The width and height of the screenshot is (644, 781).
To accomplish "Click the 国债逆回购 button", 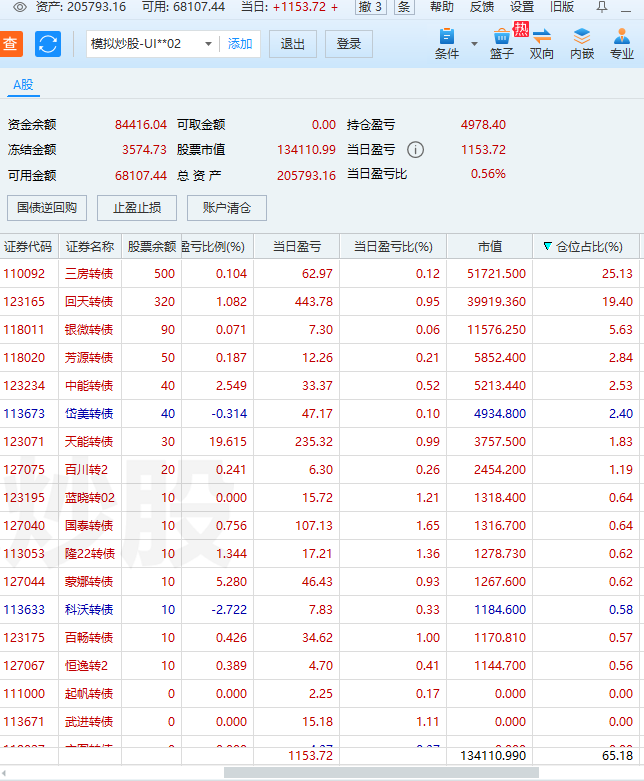I will [x=47, y=208].
